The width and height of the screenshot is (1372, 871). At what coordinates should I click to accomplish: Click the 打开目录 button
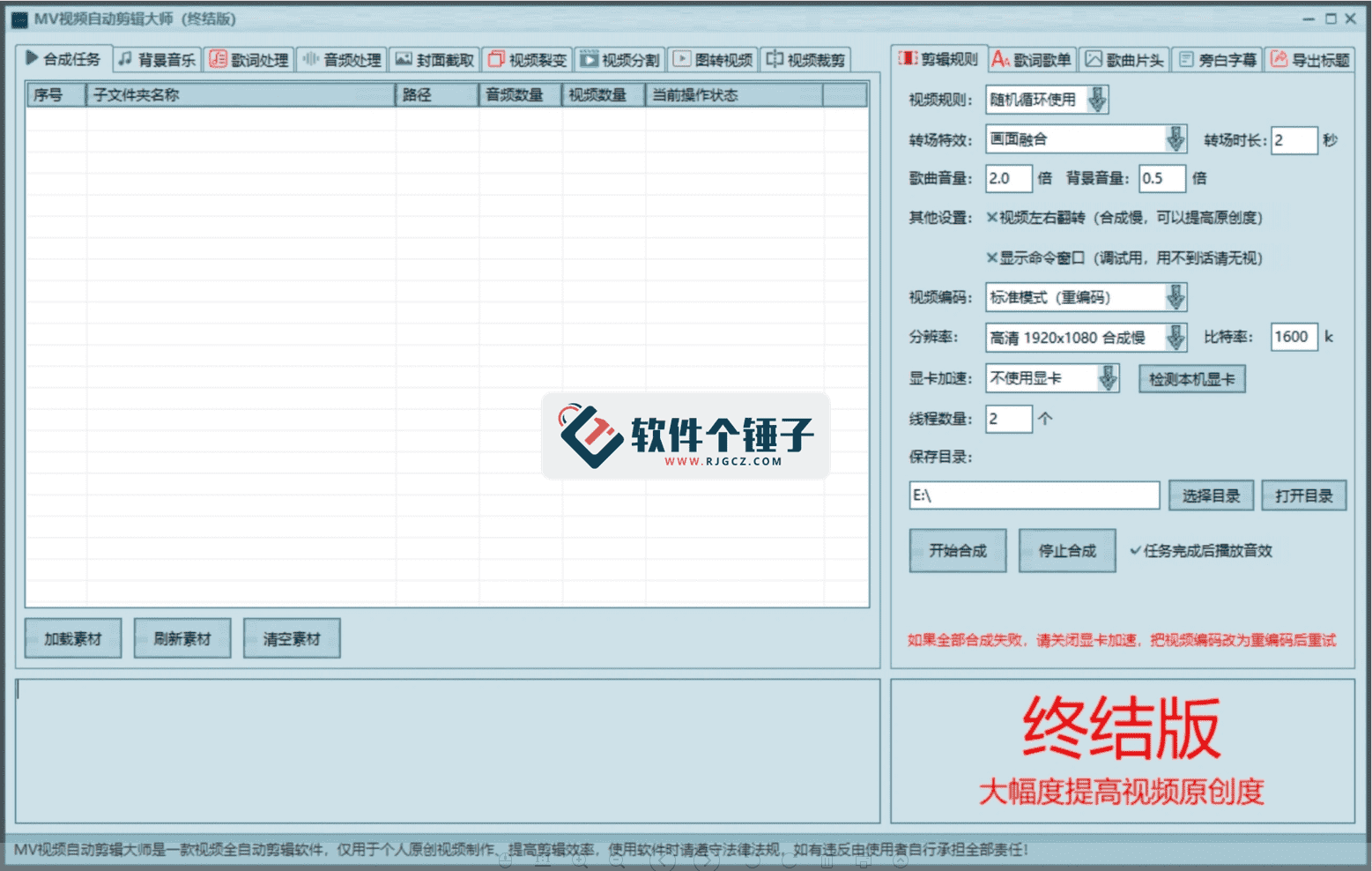click(1304, 495)
